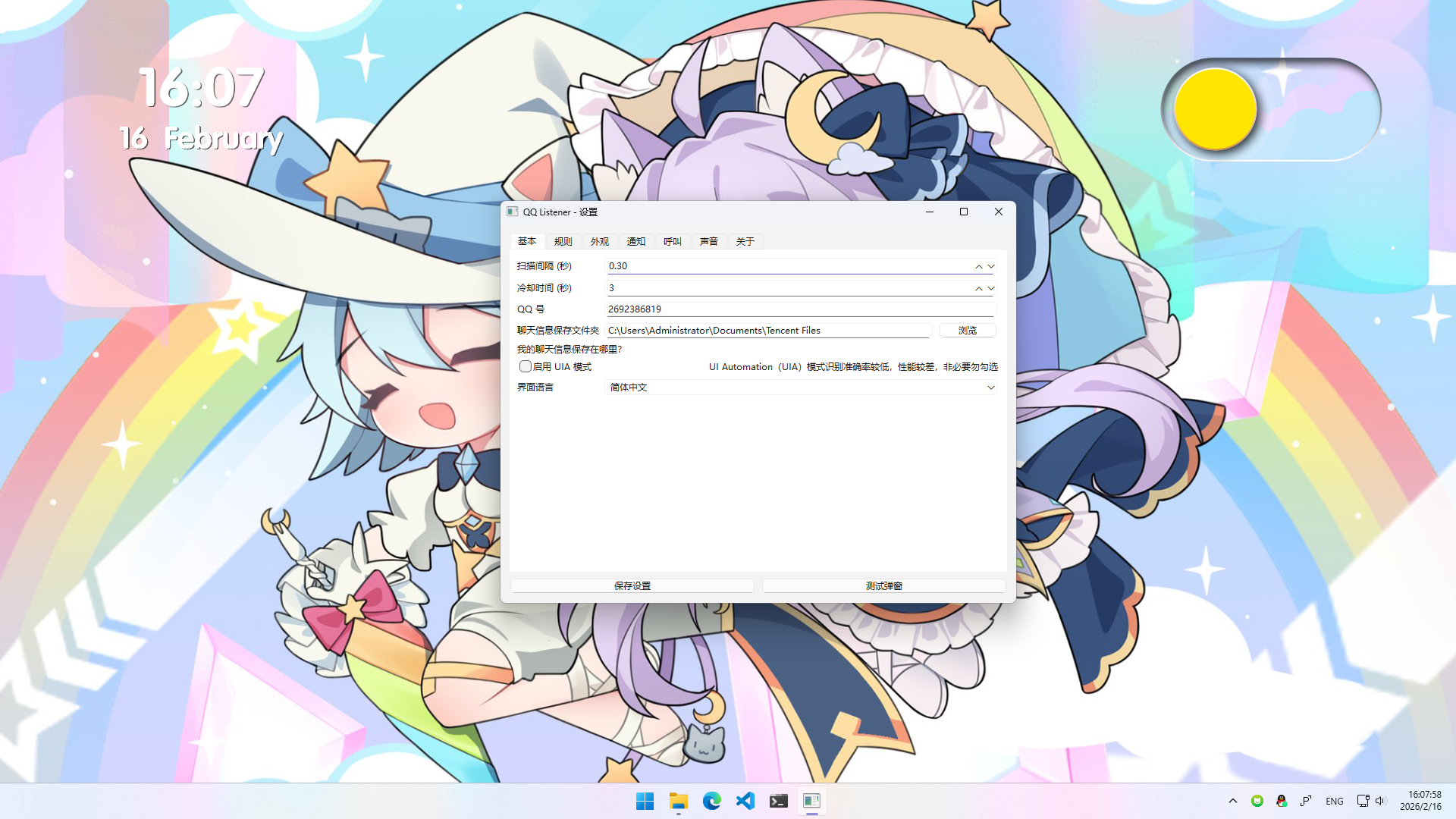Click the 保存设置 button
Image resolution: width=1456 pixels, height=819 pixels.
[632, 585]
